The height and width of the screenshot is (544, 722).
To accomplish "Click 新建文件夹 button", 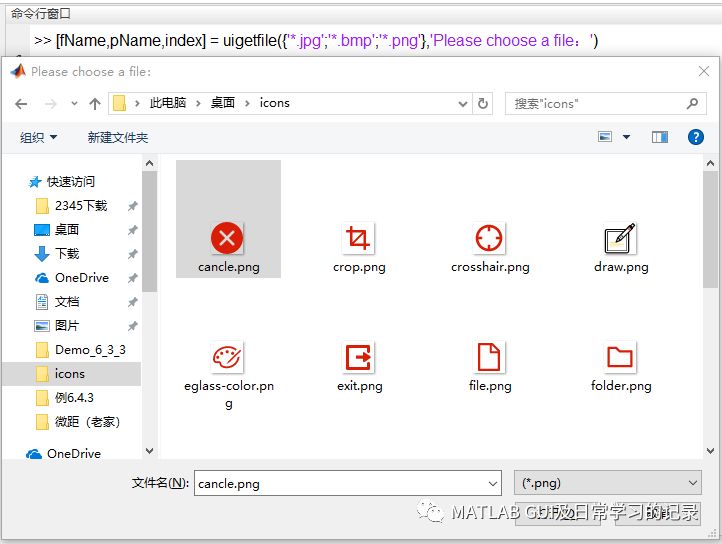I will [118, 137].
